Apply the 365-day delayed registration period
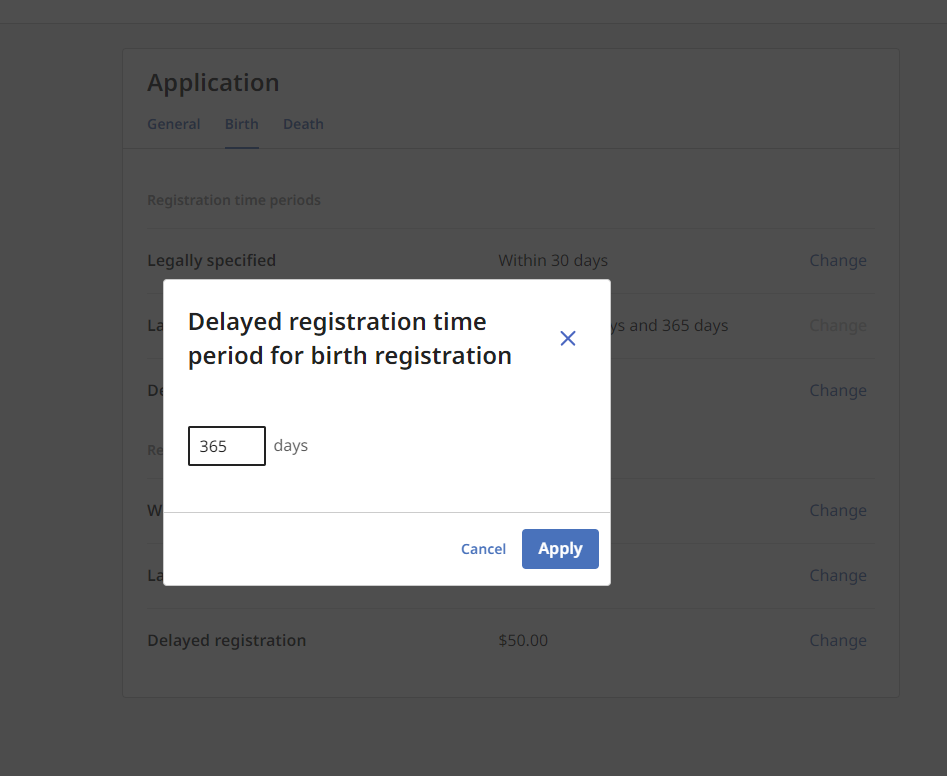Image resolution: width=947 pixels, height=776 pixels. 560,548
